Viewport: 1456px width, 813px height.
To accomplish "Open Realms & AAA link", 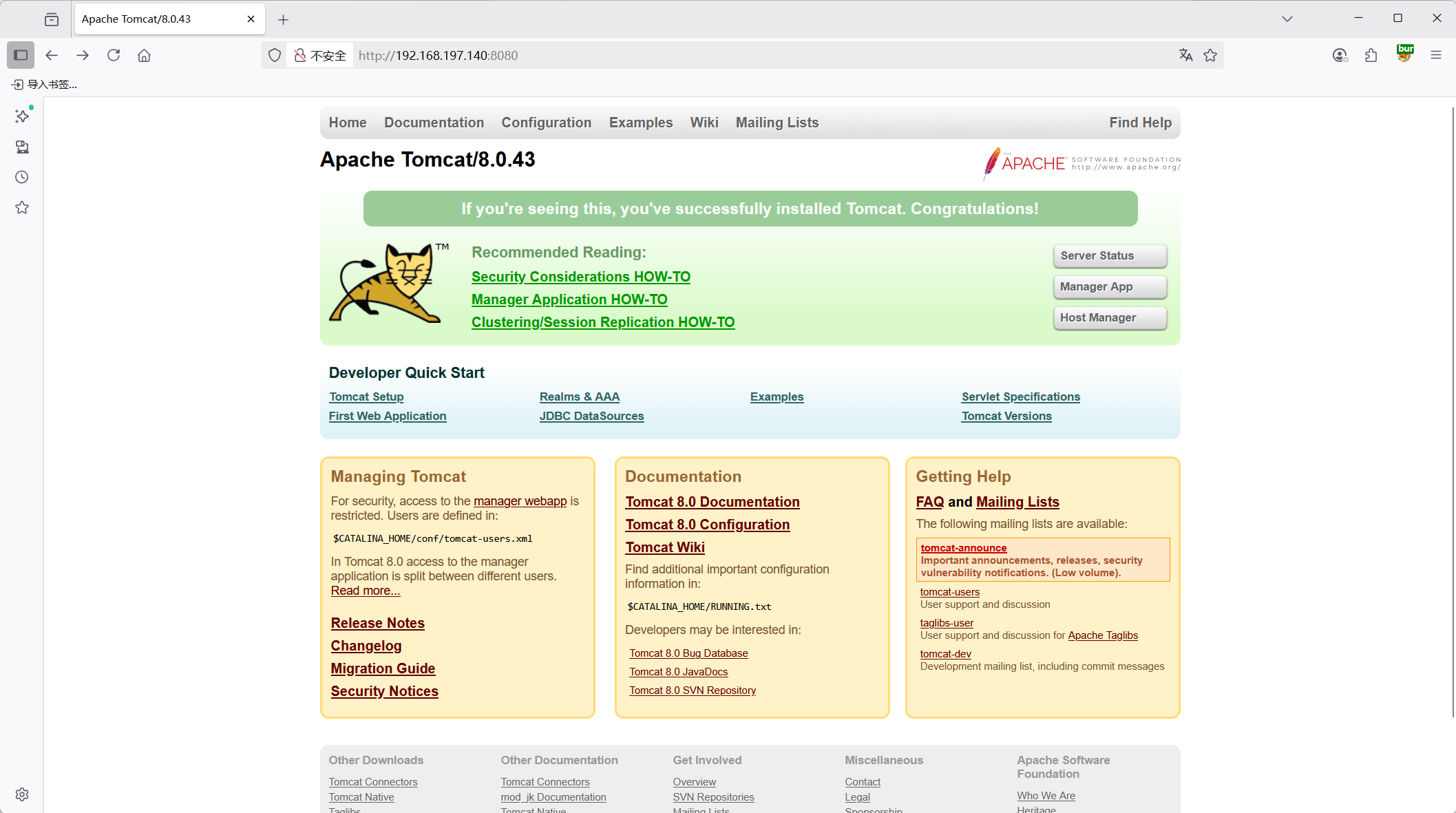I will (x=580, y=397).
